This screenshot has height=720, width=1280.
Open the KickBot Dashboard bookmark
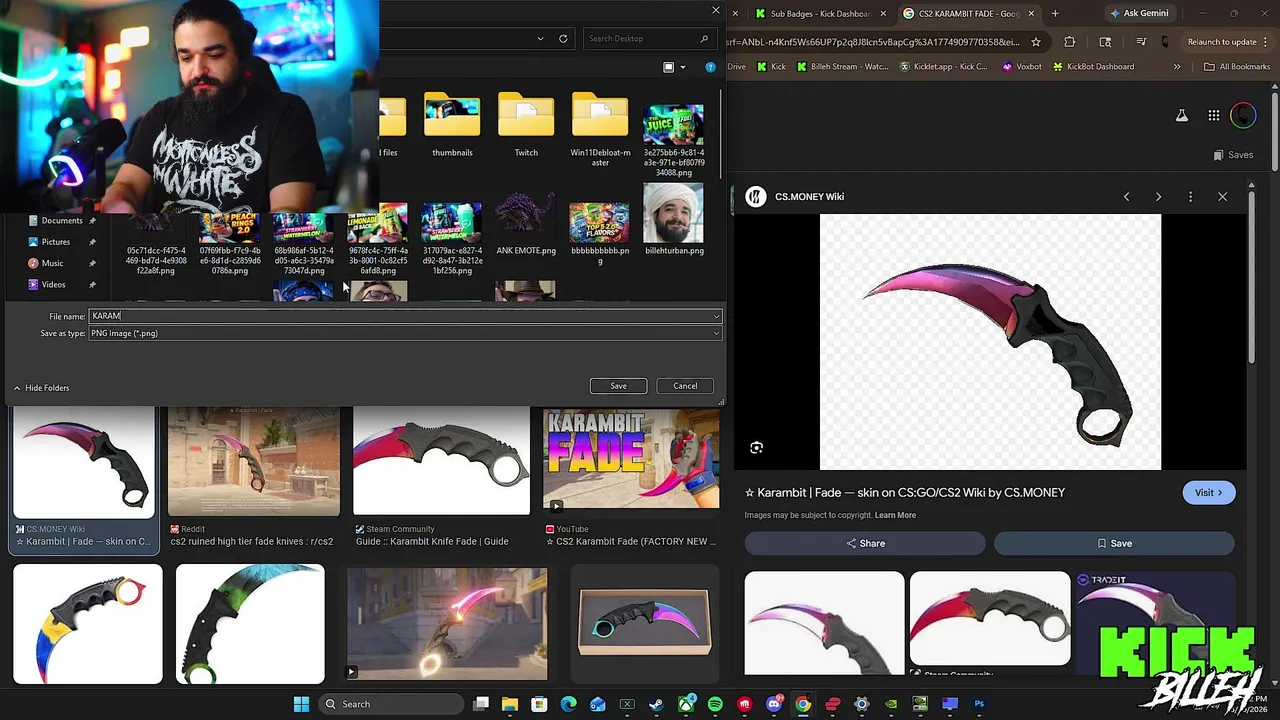[1093, 67]
